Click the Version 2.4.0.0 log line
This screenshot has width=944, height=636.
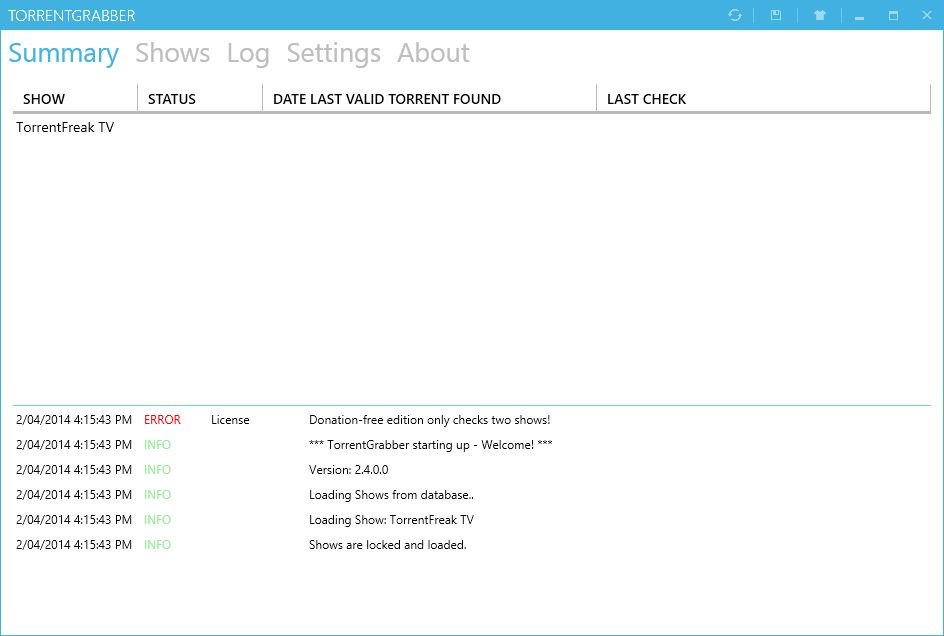(348, 470)
